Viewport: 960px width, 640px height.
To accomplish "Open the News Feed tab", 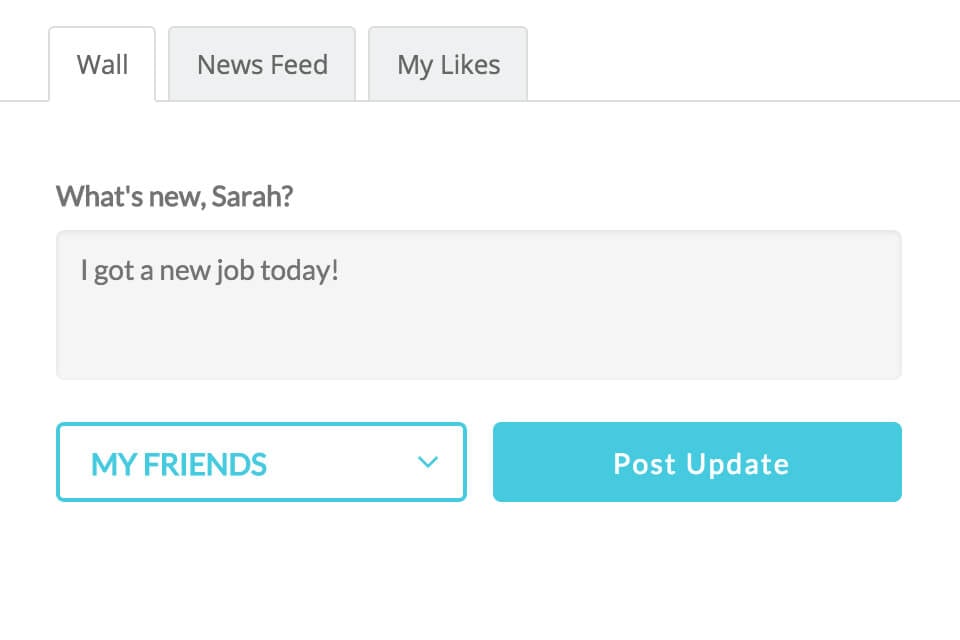I will 262,65.
